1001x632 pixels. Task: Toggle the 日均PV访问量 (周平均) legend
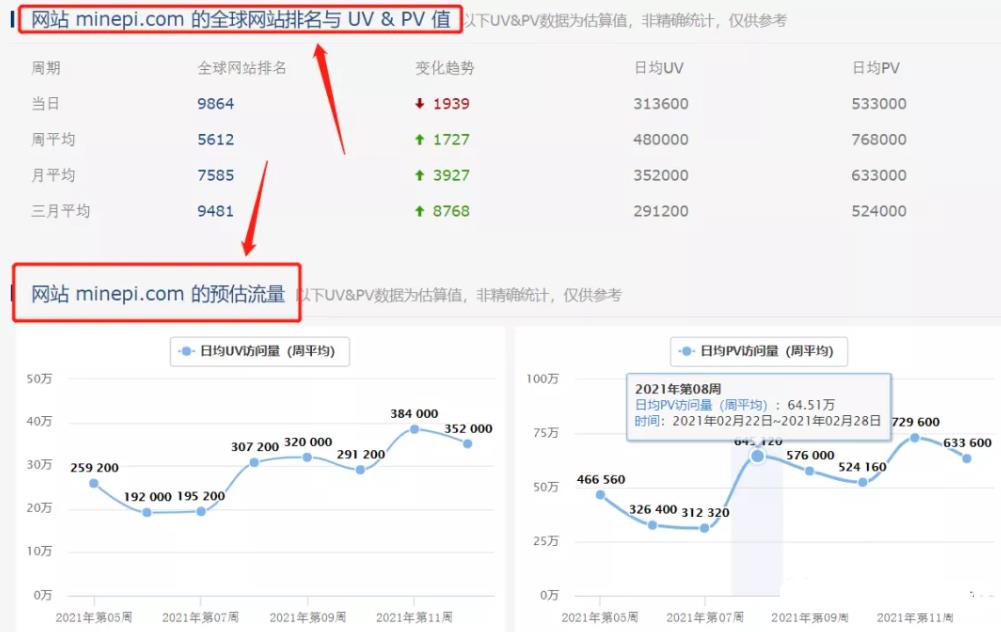[758, 351]
